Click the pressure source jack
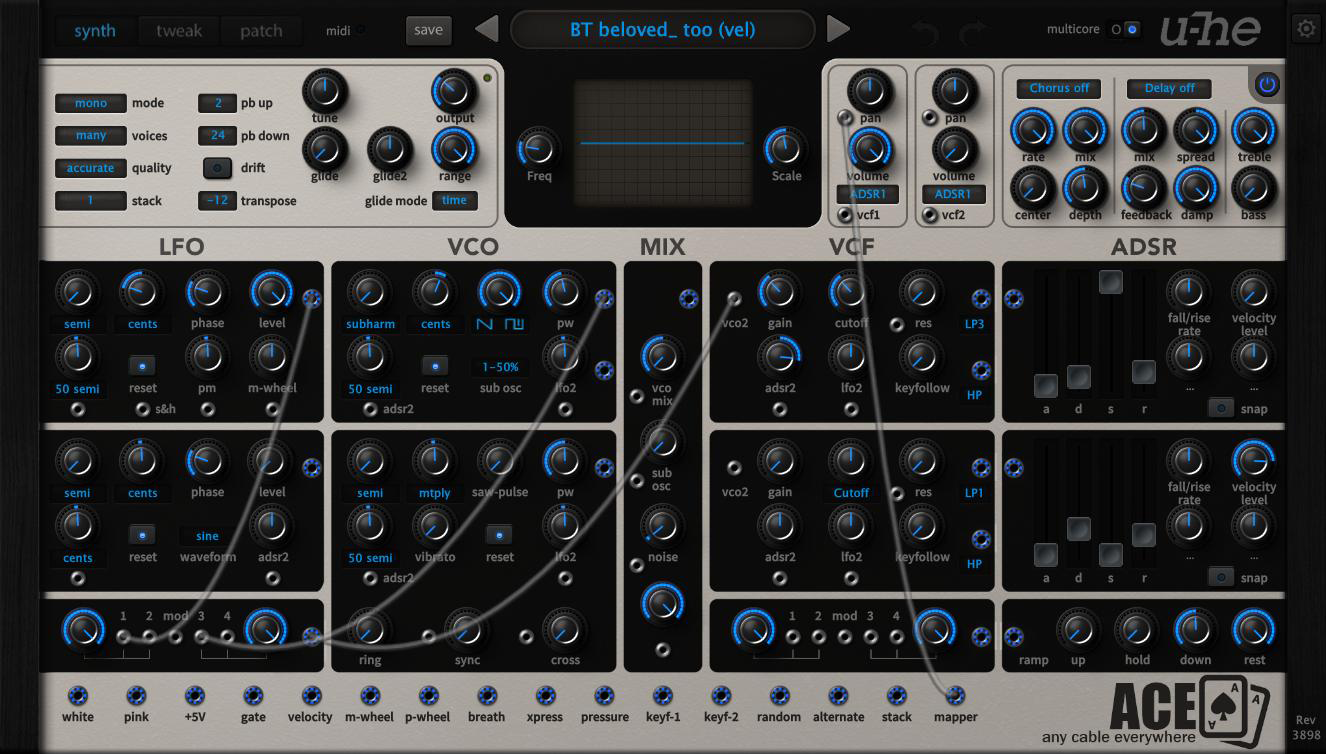 coord(604,696)
